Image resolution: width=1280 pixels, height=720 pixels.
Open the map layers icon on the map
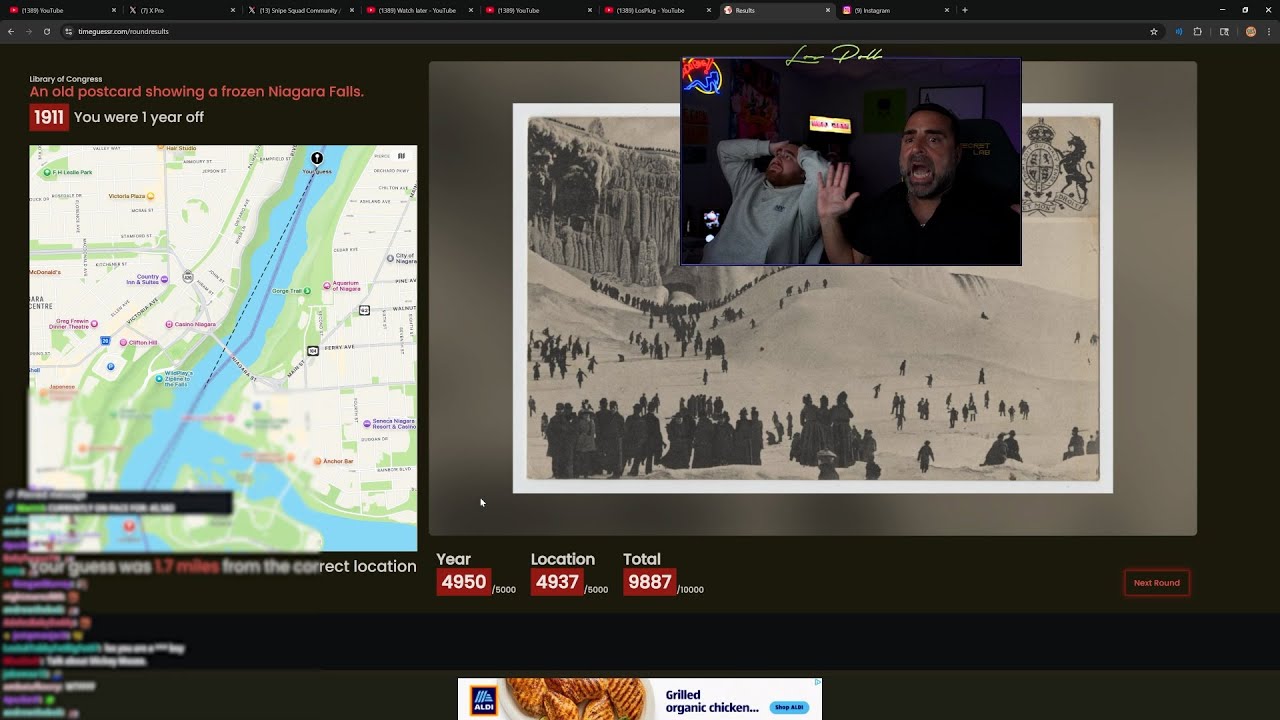click(401, 156)
